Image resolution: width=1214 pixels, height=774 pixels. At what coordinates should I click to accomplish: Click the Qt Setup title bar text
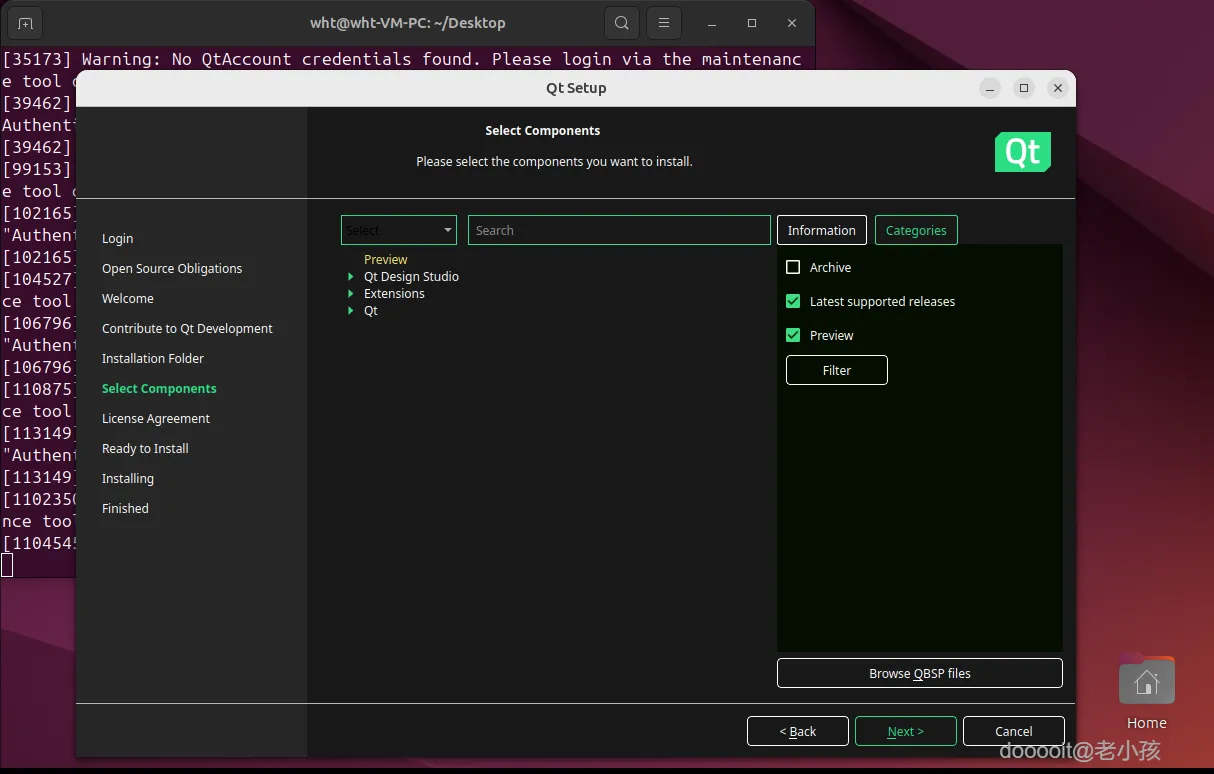(x=576, y=88)
